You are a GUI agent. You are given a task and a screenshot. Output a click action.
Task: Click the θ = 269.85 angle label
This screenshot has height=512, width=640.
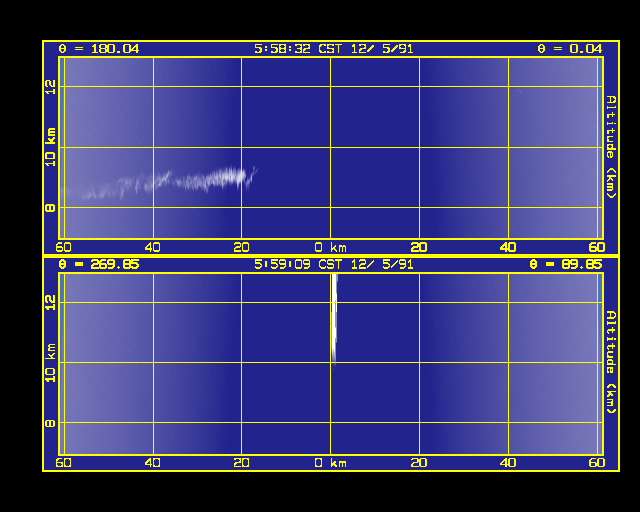[99, 264]
